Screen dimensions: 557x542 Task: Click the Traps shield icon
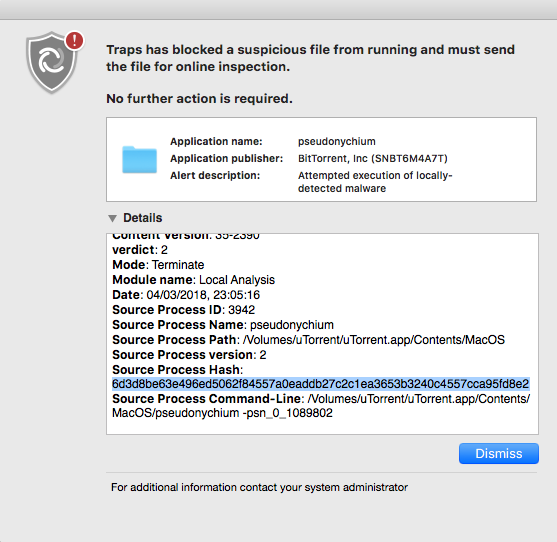coord(52,63)
